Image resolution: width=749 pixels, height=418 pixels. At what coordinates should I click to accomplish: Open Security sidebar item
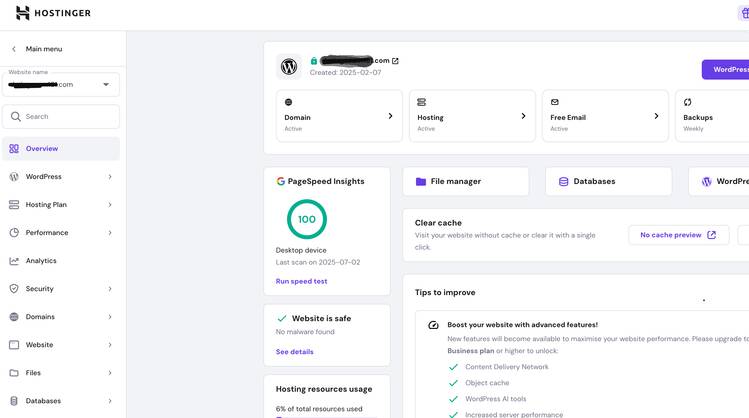(61, 289)
